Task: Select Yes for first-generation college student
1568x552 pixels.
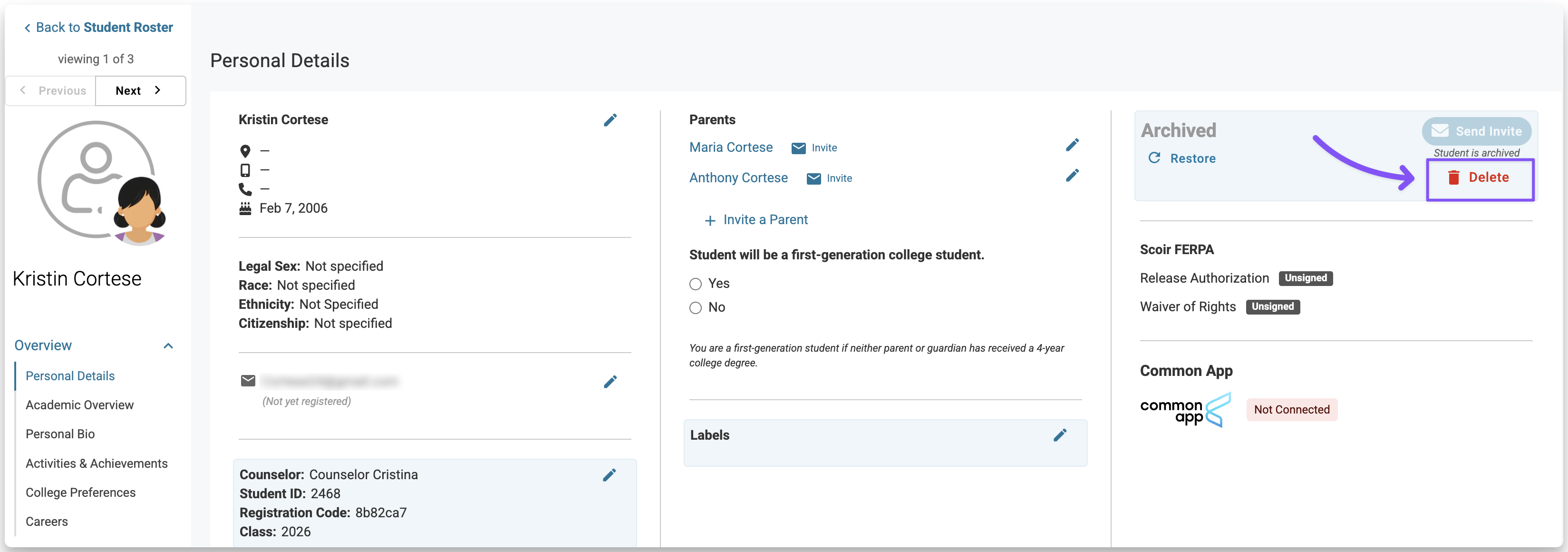Action: (x=695, y=284)
